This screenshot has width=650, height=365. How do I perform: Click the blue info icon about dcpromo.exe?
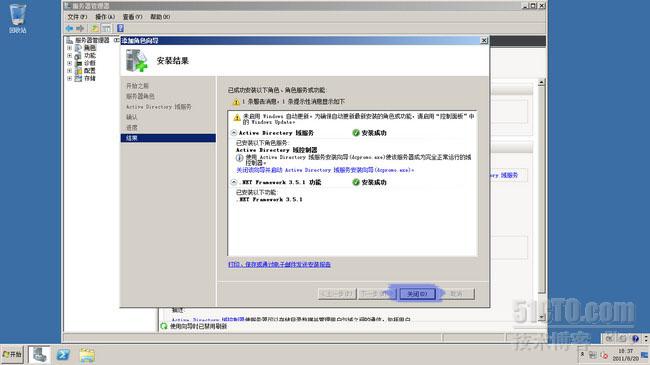tap(240, 158)
